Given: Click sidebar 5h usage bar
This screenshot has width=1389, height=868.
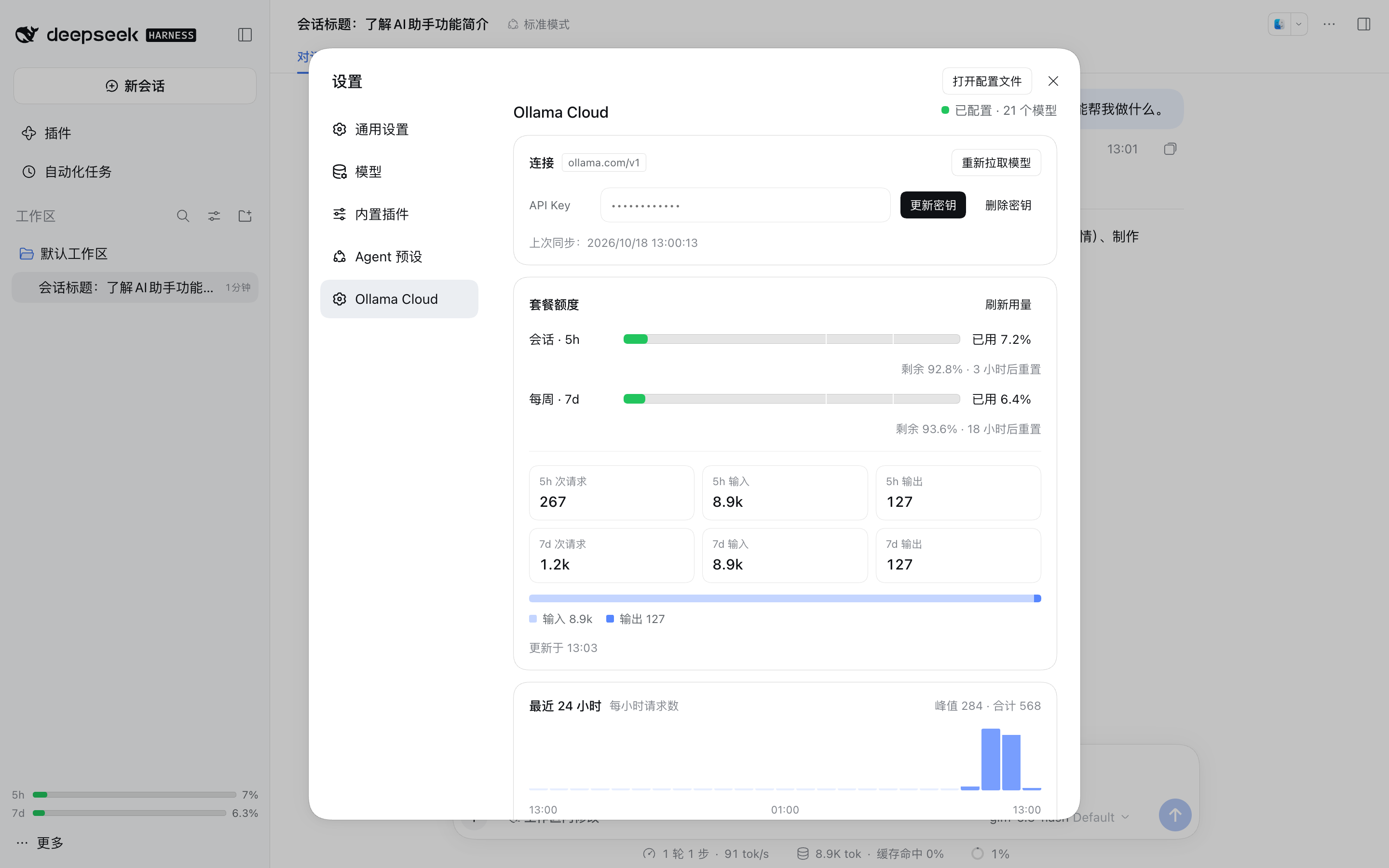Looking at the screenshot, I should coord(134,795).
